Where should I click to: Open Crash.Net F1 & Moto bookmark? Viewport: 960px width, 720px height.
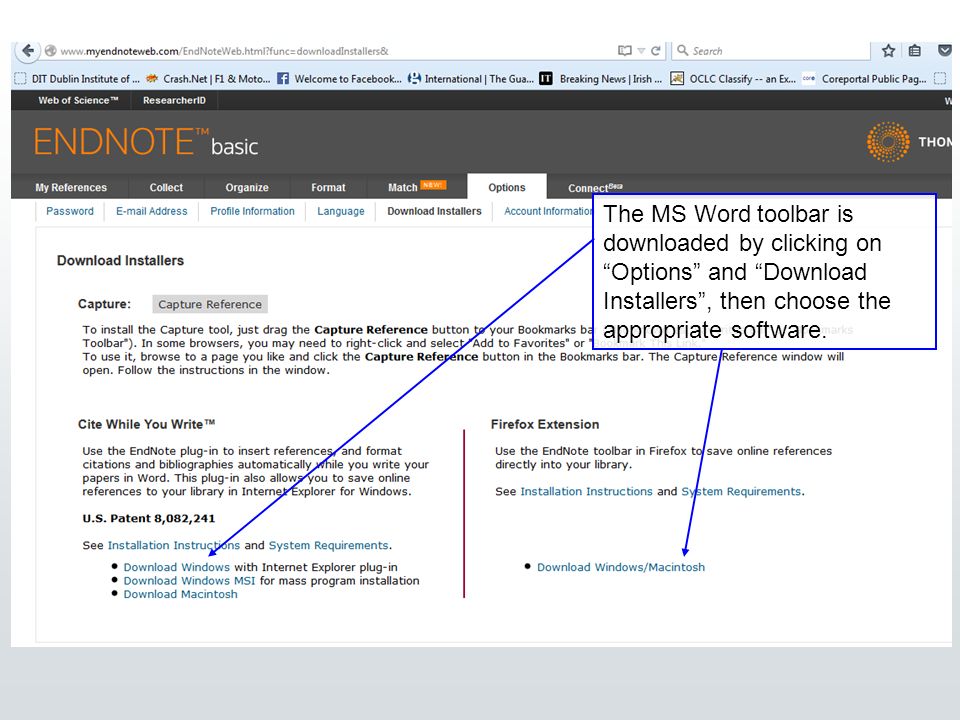coord(208,79)
